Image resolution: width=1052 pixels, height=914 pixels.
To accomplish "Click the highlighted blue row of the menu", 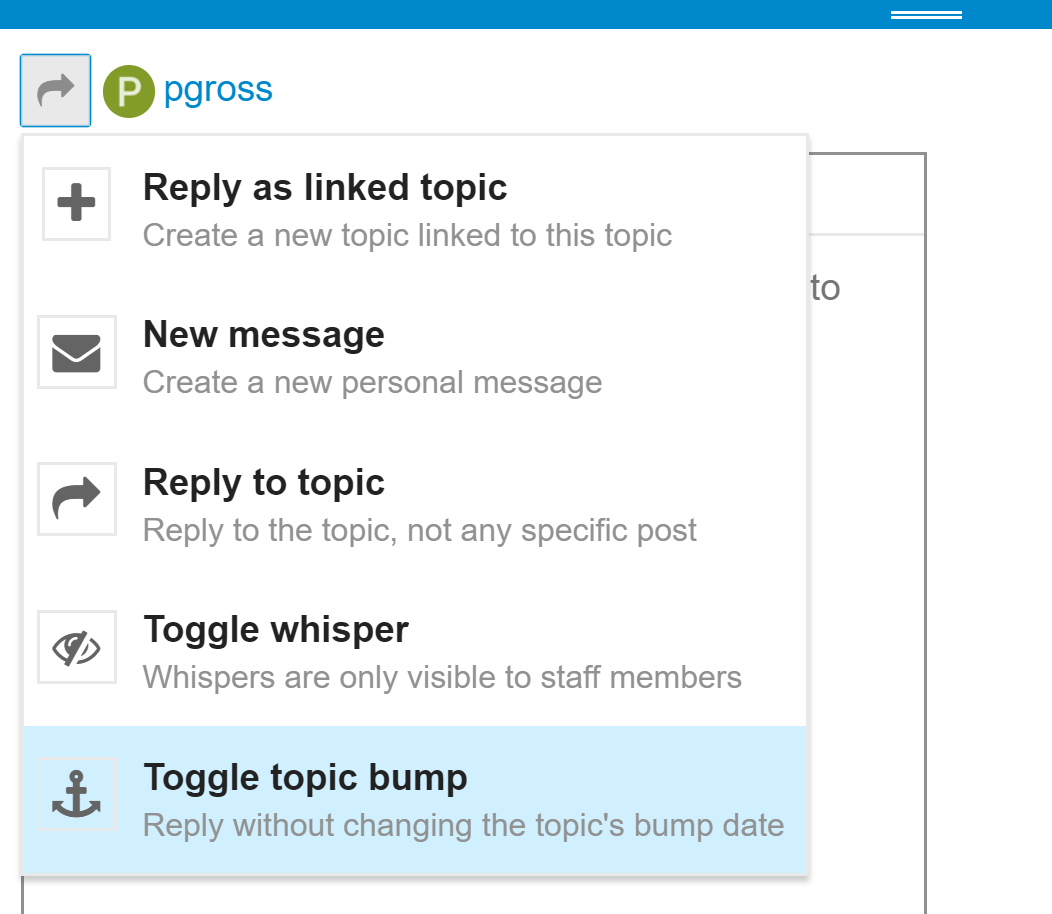I will [415, 798].
